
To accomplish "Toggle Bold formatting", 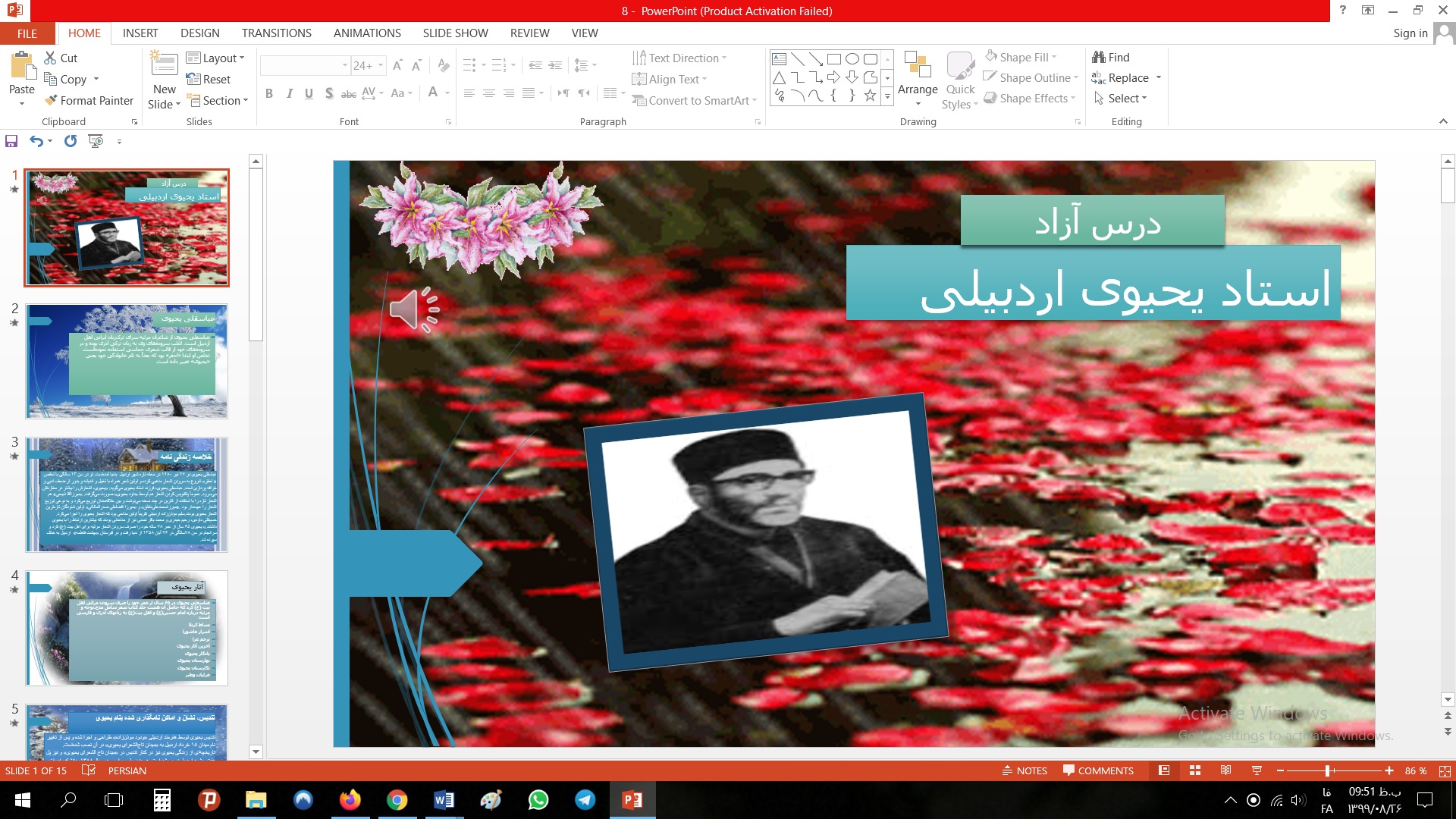I will click(x=269, y=93).
